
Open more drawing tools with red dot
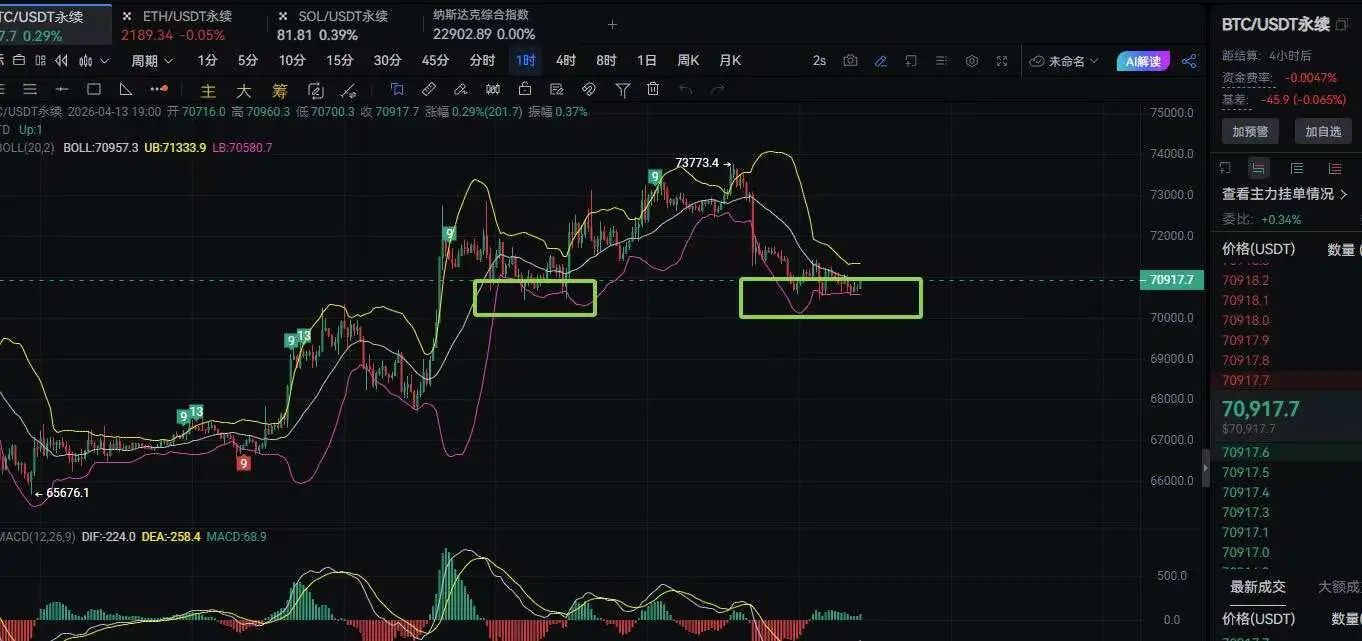(158, 89)
